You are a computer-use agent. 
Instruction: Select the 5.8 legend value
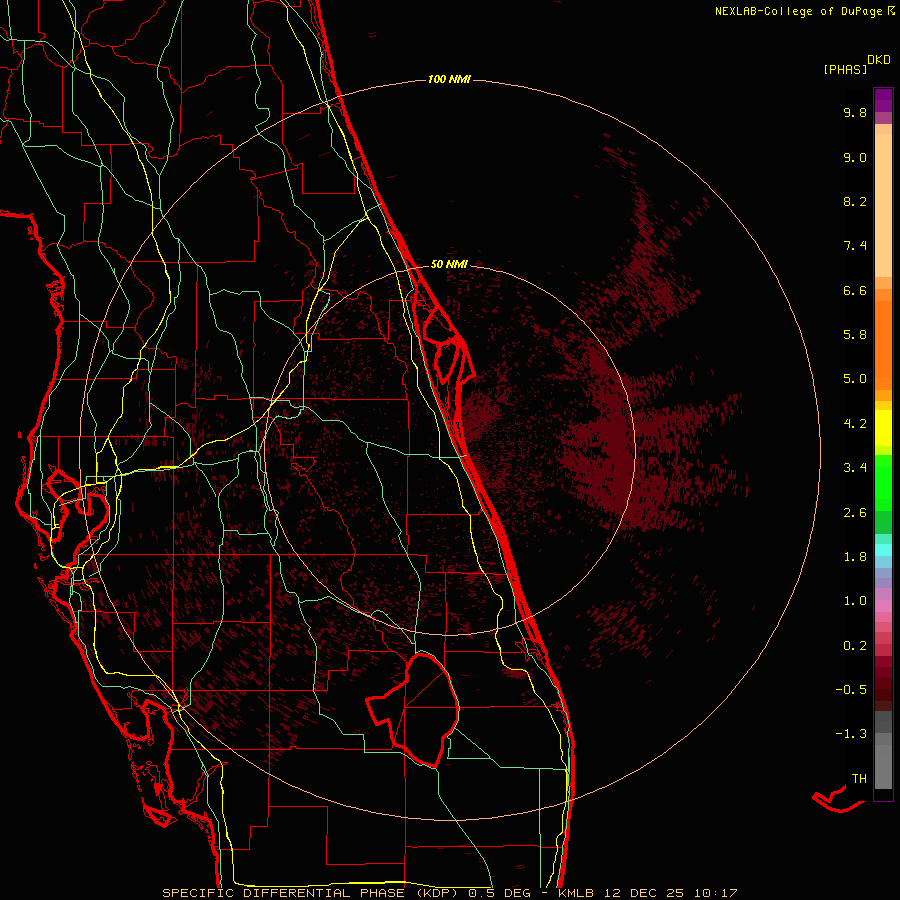click(855, 335)
